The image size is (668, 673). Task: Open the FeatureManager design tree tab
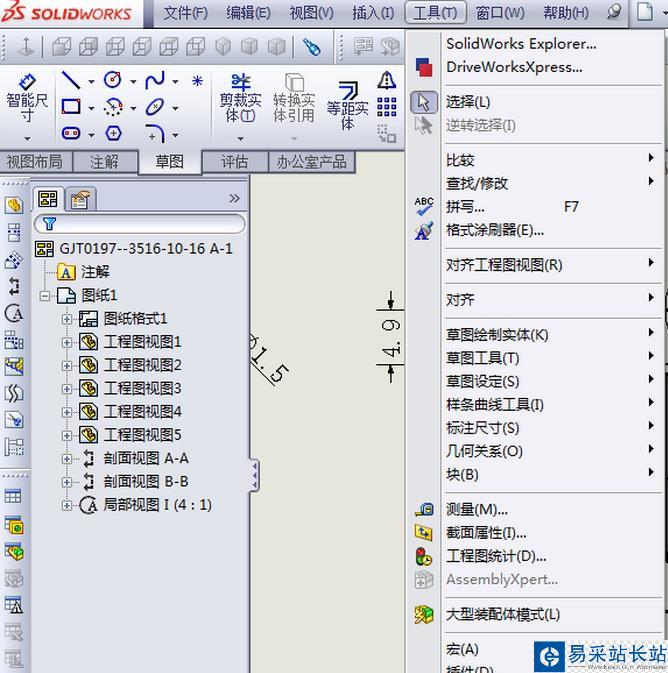click(48, 199)
